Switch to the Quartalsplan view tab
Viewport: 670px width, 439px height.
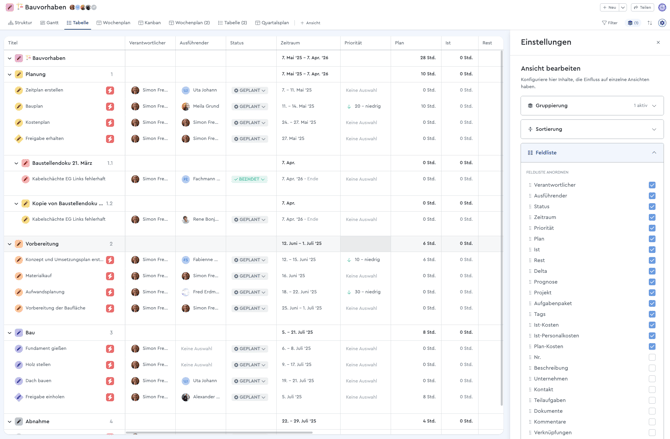pyautogui.click(x=272, y=23)
